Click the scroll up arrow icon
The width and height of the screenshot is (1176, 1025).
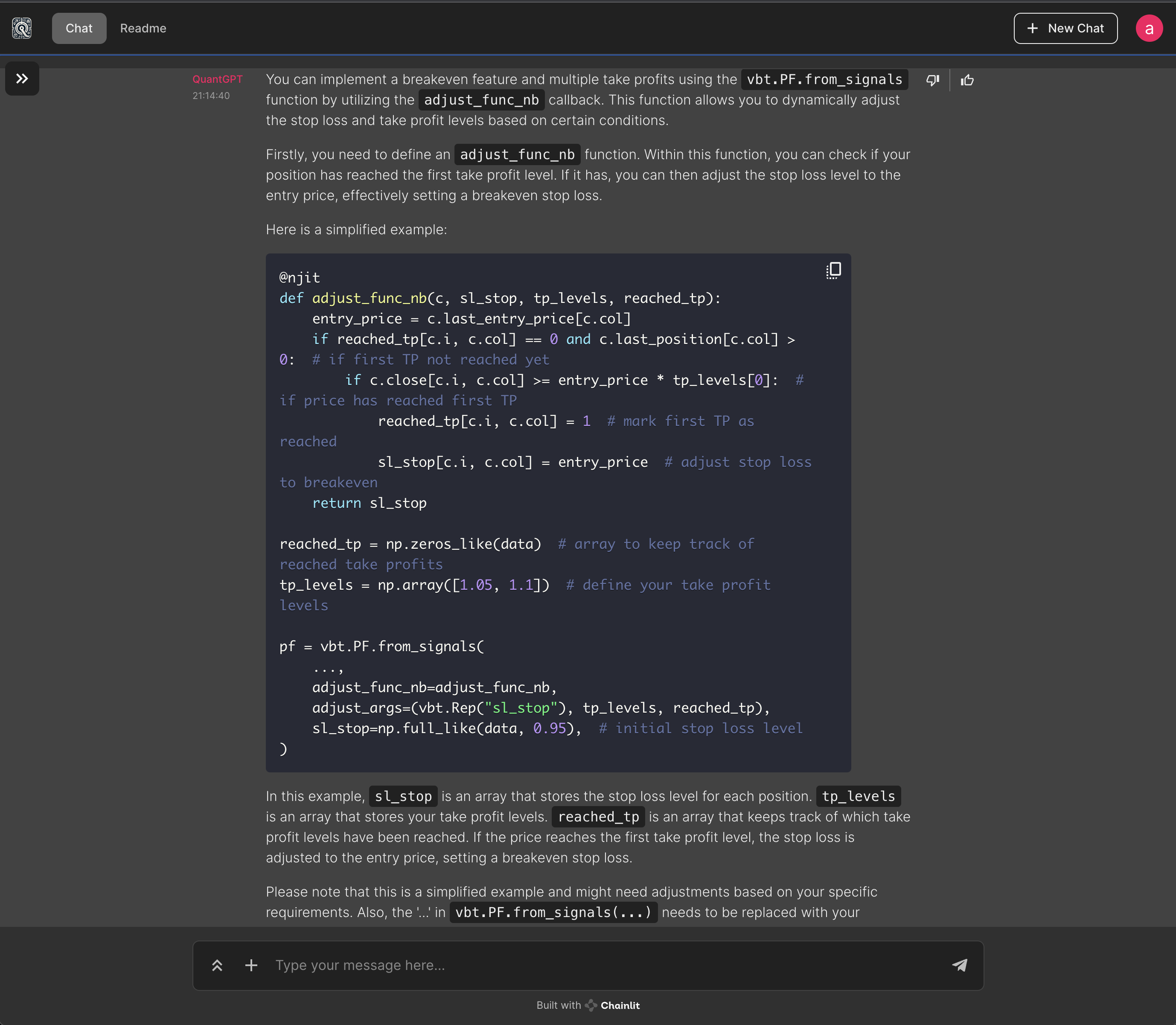[218, 965]
